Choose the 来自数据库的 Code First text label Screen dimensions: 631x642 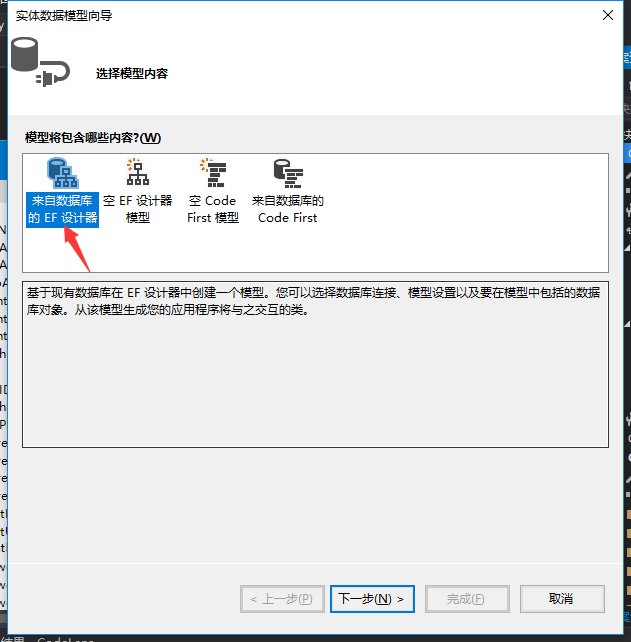pos(287,209)
